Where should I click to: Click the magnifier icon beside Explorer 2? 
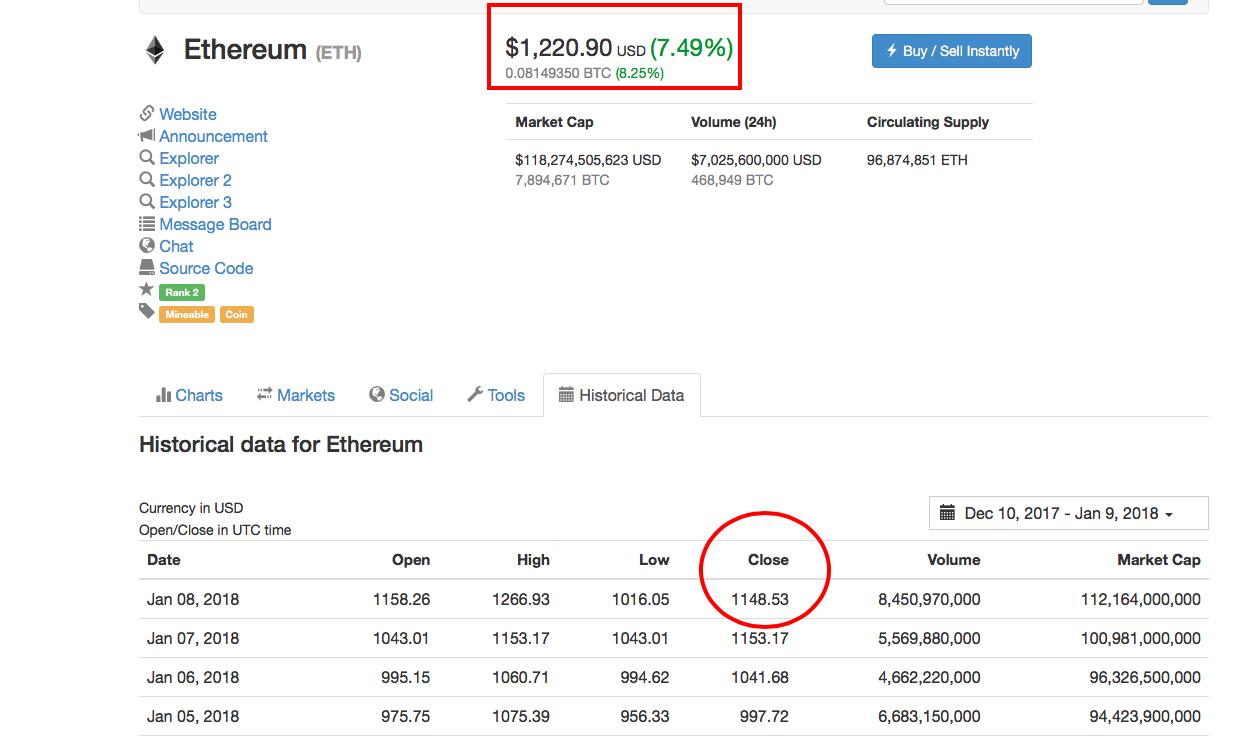coord(147,180)
